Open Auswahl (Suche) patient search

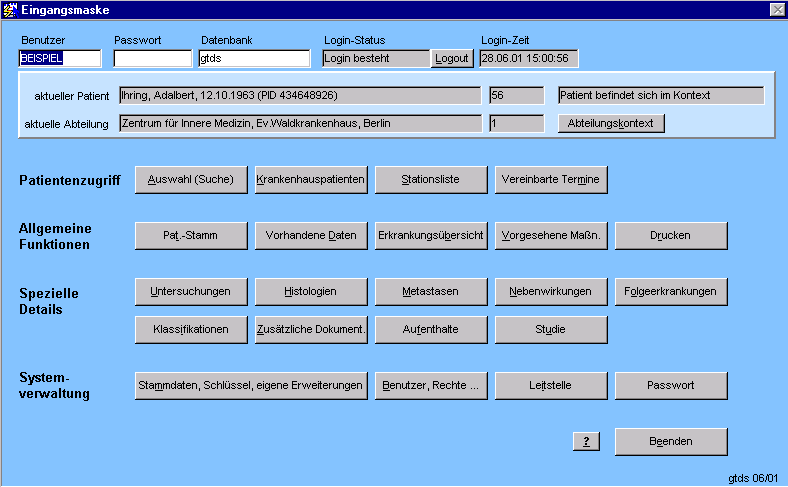tap(191, 180)
